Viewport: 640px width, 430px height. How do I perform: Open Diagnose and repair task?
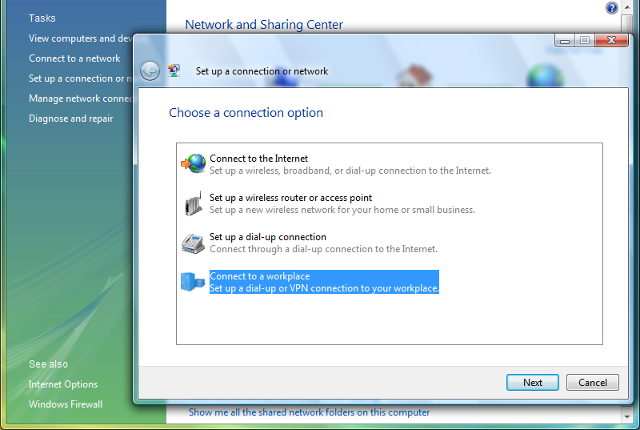[x=71, y=119]
